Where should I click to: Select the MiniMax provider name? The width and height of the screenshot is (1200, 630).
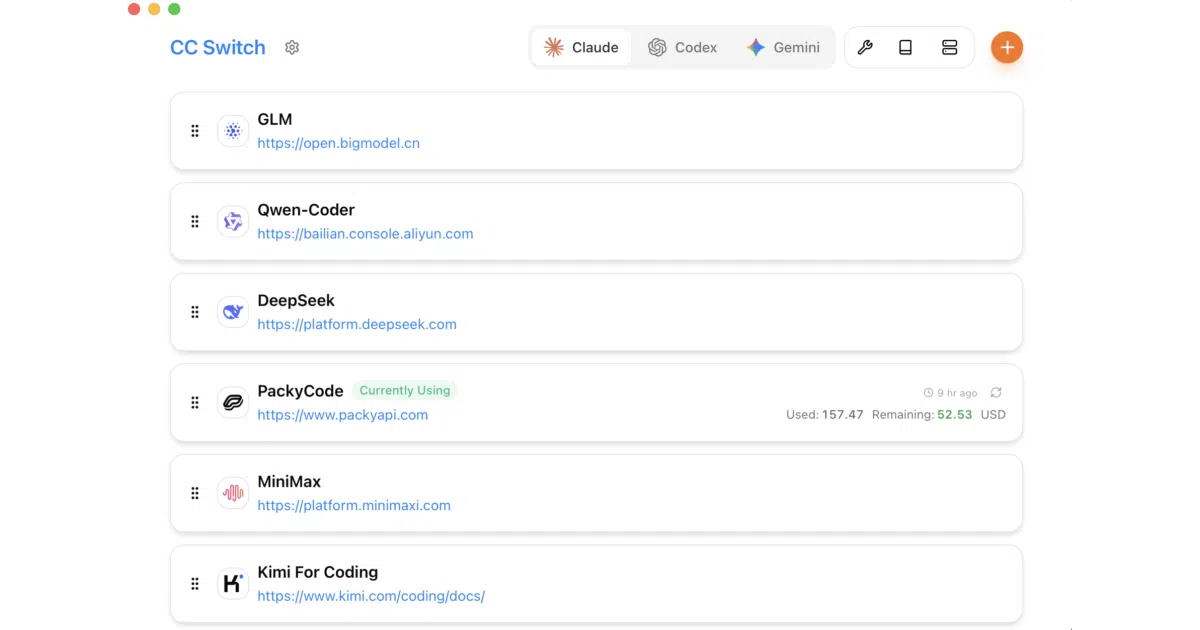289,481
